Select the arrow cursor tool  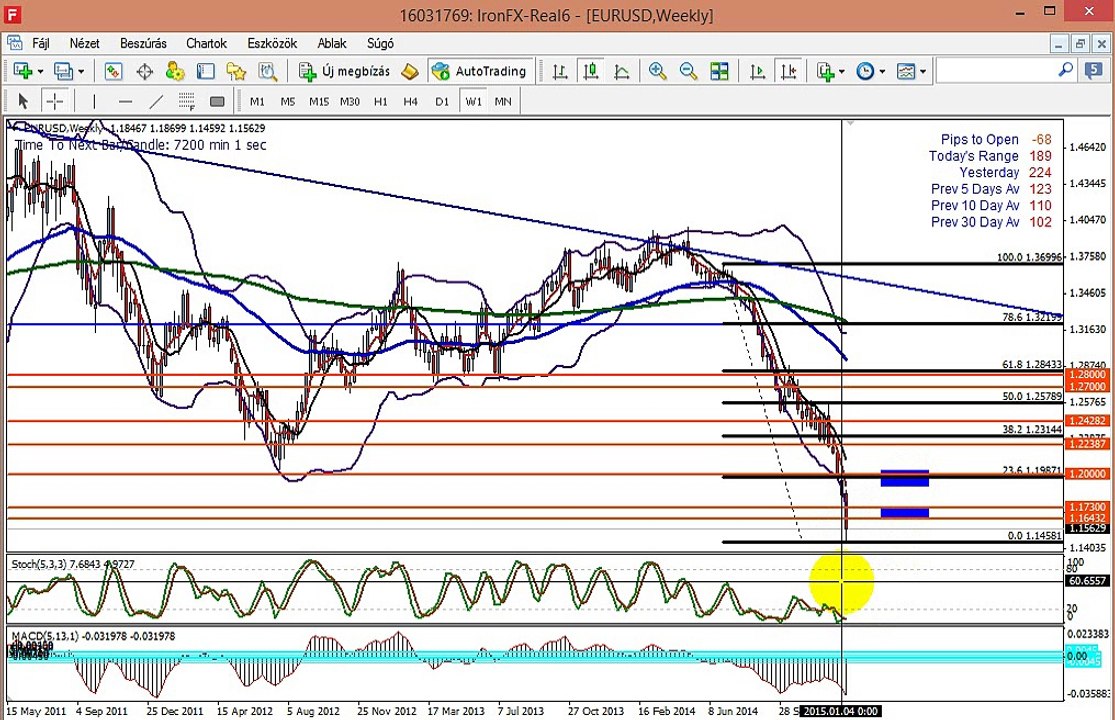[x=22, y=102]
